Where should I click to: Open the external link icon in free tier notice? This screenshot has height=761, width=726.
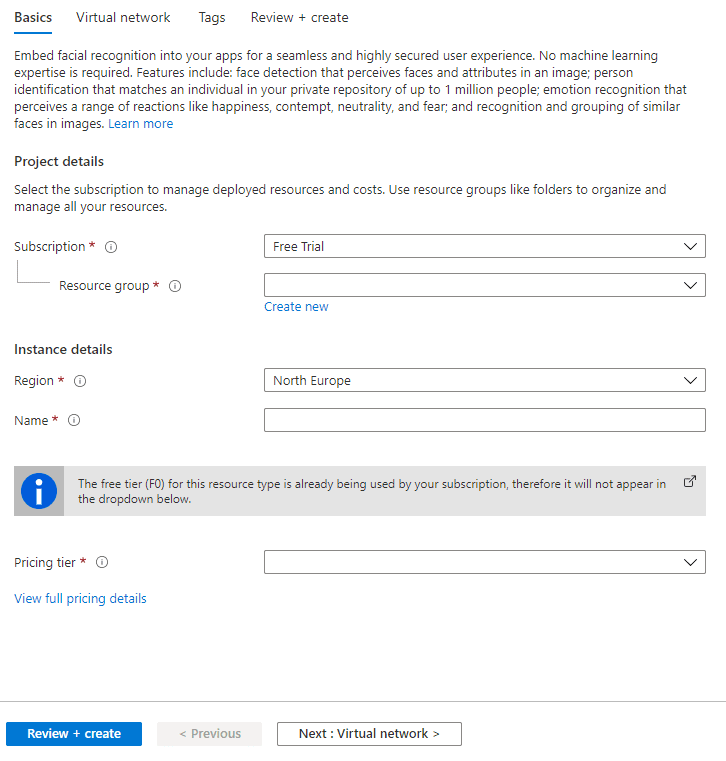pos(689,481)
